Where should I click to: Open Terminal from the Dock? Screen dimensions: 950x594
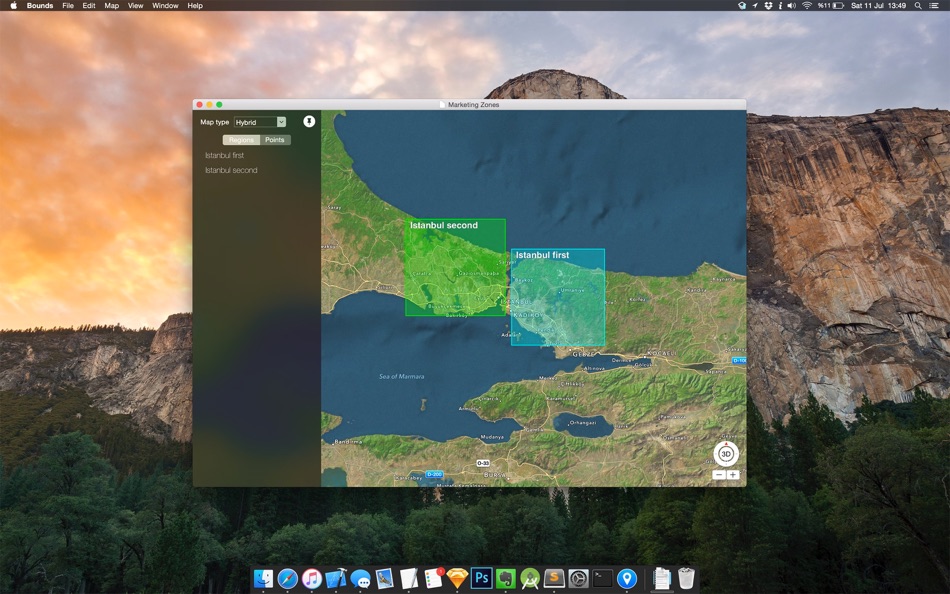point(603,578)
